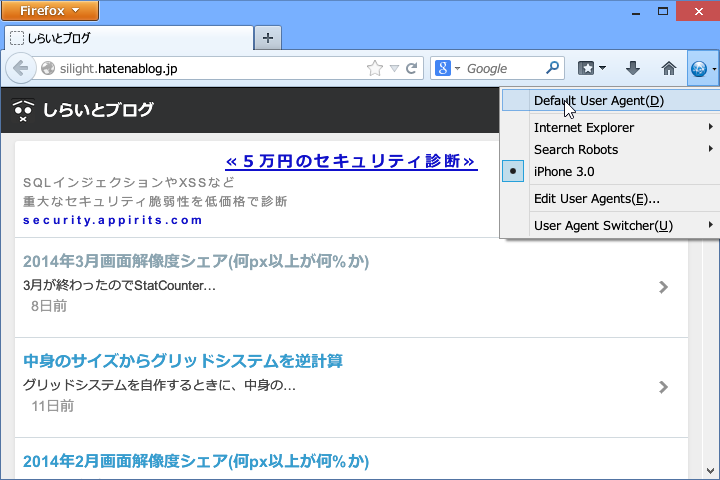Expand the User Agent Switcher(U) submenu

click(x=610, y=226)
